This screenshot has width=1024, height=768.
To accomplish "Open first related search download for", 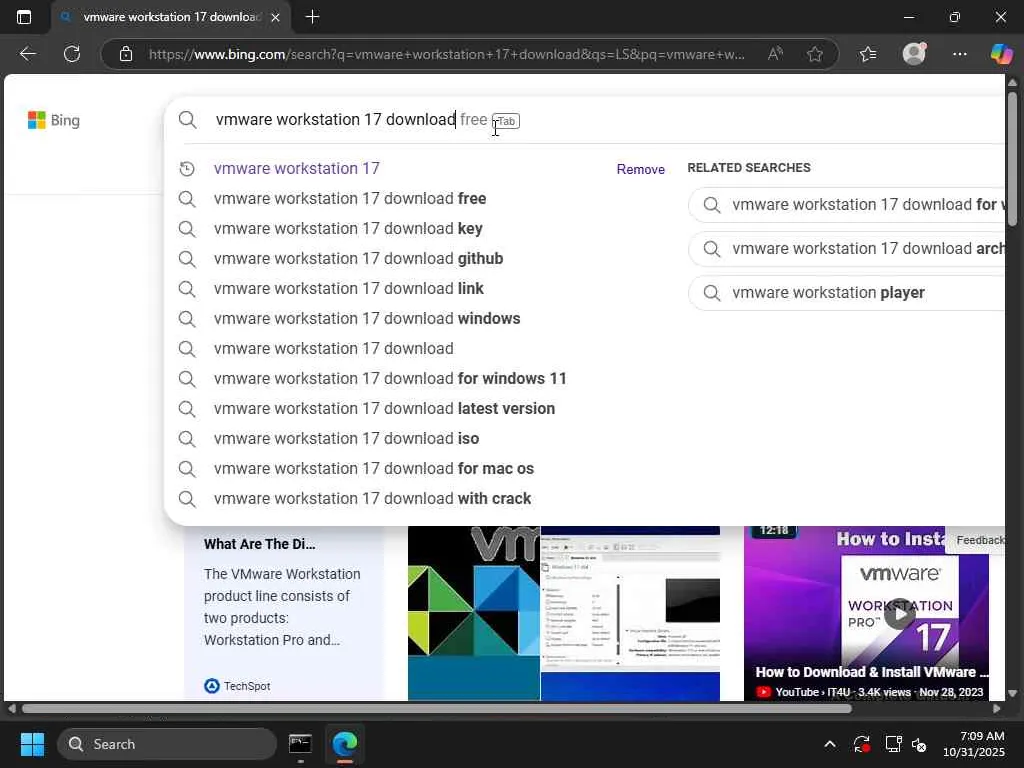I will (x=846, y=205).
